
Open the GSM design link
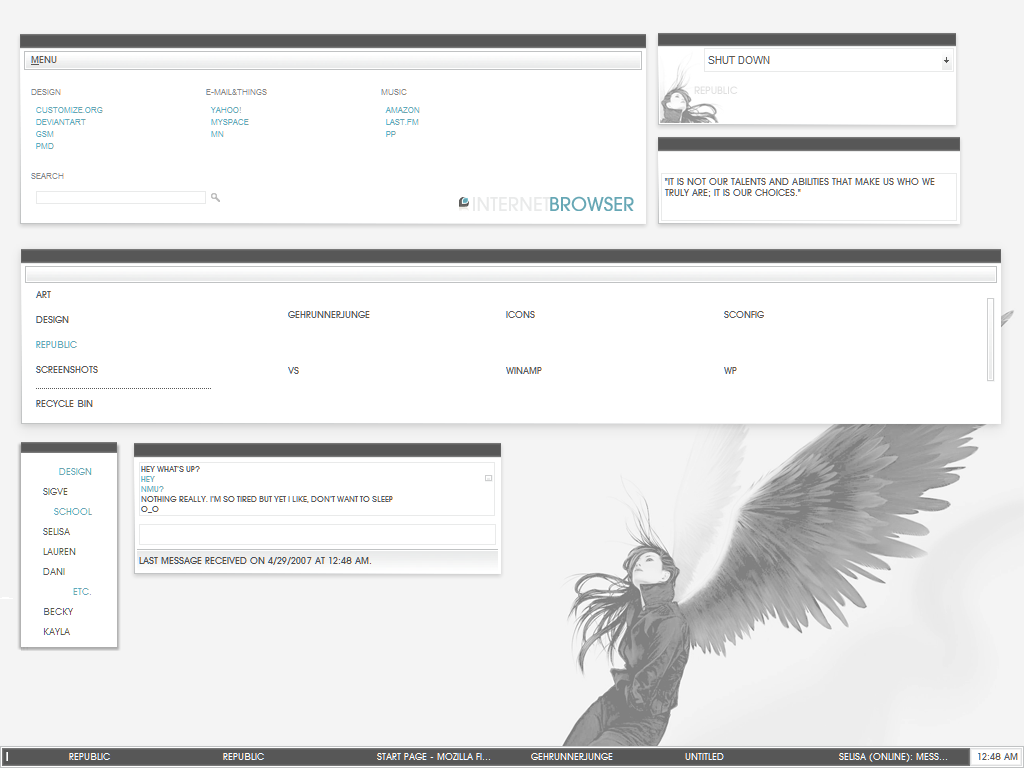point(44,134)
